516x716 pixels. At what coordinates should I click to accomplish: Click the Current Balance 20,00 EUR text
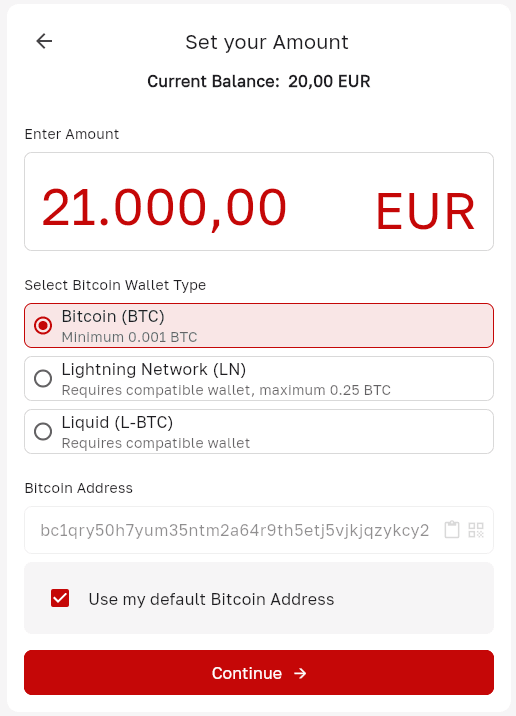(258, 81)
